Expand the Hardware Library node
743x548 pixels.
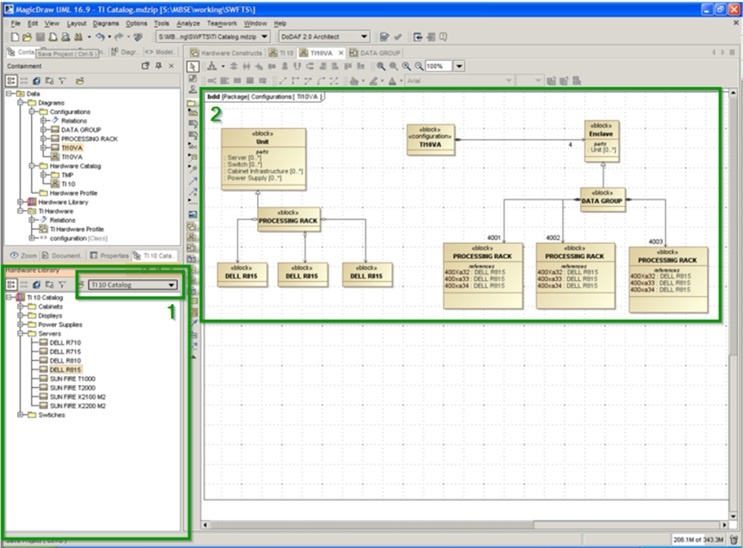point(20,202)
